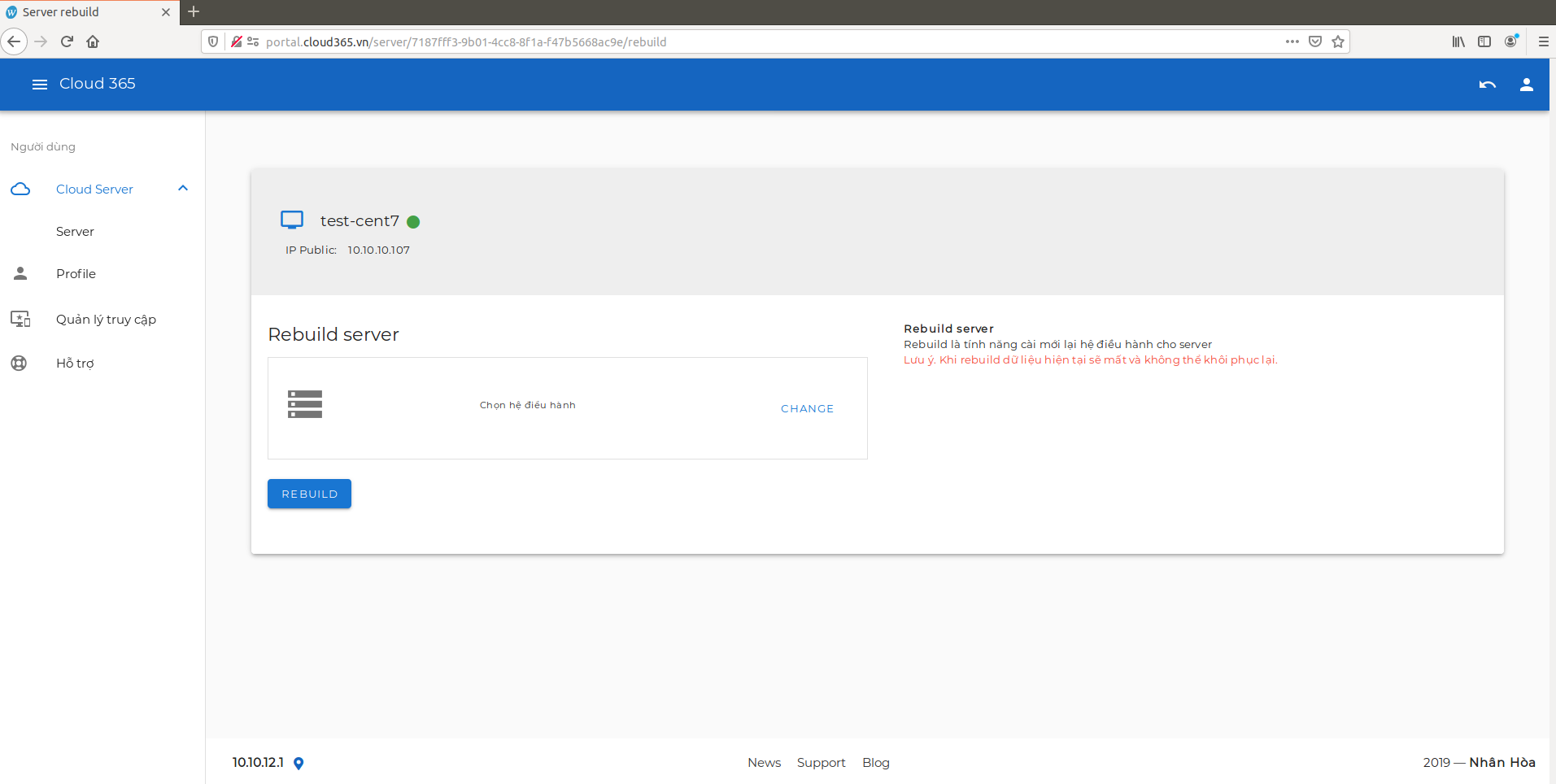Click the blue REBUILD button
The width and height of the screenshot is (1556, 784).
point(309,494)
